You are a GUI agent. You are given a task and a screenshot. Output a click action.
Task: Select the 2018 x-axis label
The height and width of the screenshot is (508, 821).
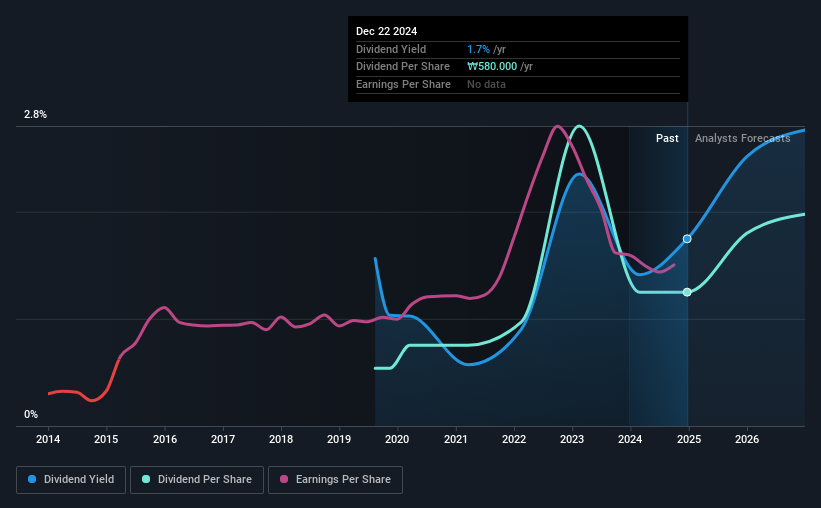[281, 439]
